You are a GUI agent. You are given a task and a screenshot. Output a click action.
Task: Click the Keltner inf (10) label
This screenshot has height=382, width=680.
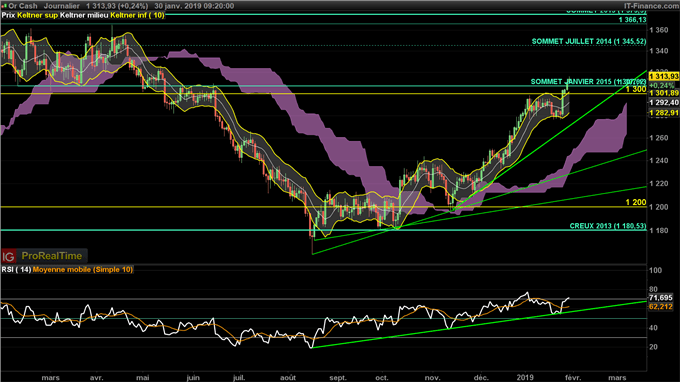pos(137,15)
